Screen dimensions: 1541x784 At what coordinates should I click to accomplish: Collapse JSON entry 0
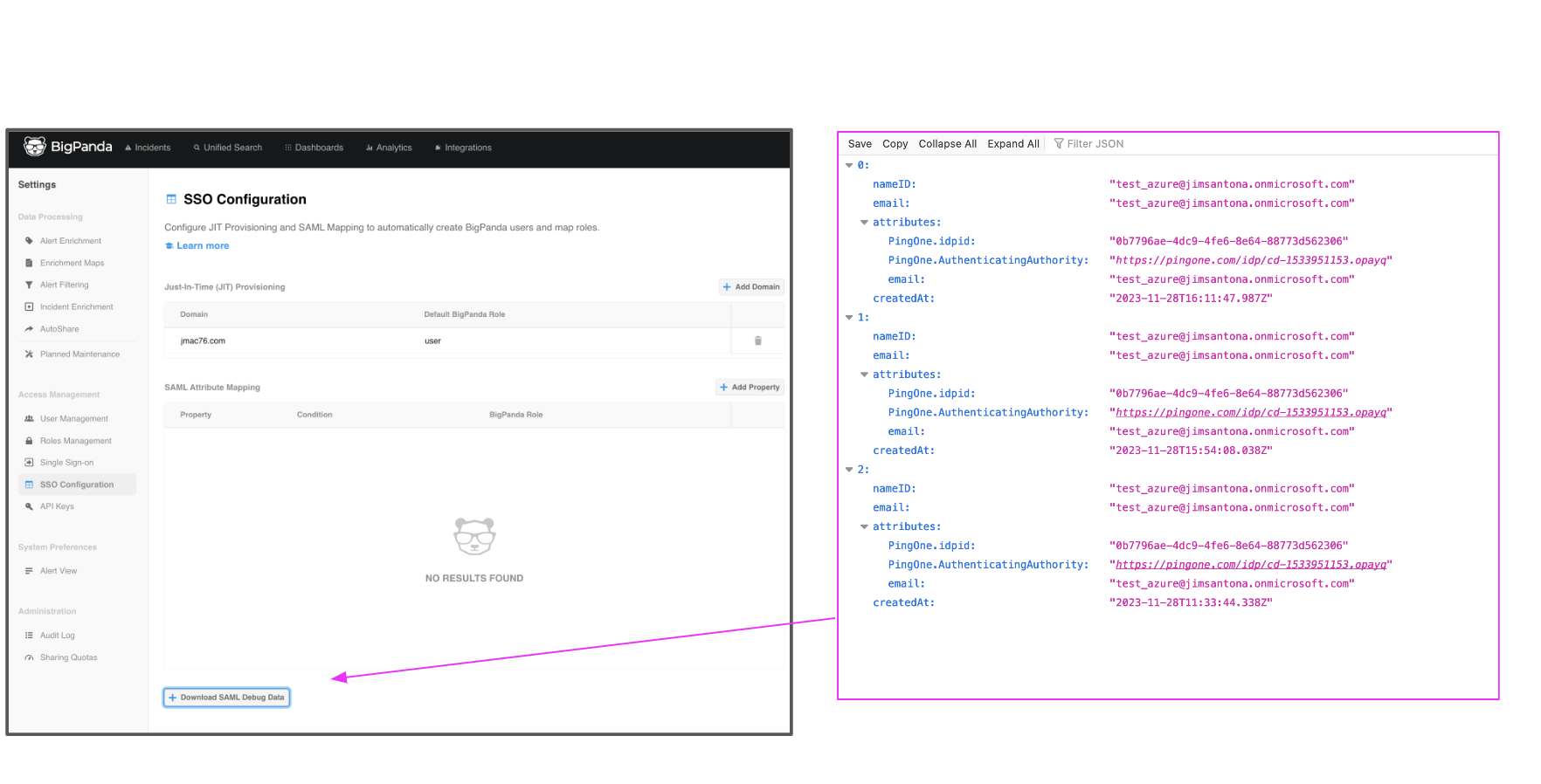pyautogui.click(x=849, y=165)
